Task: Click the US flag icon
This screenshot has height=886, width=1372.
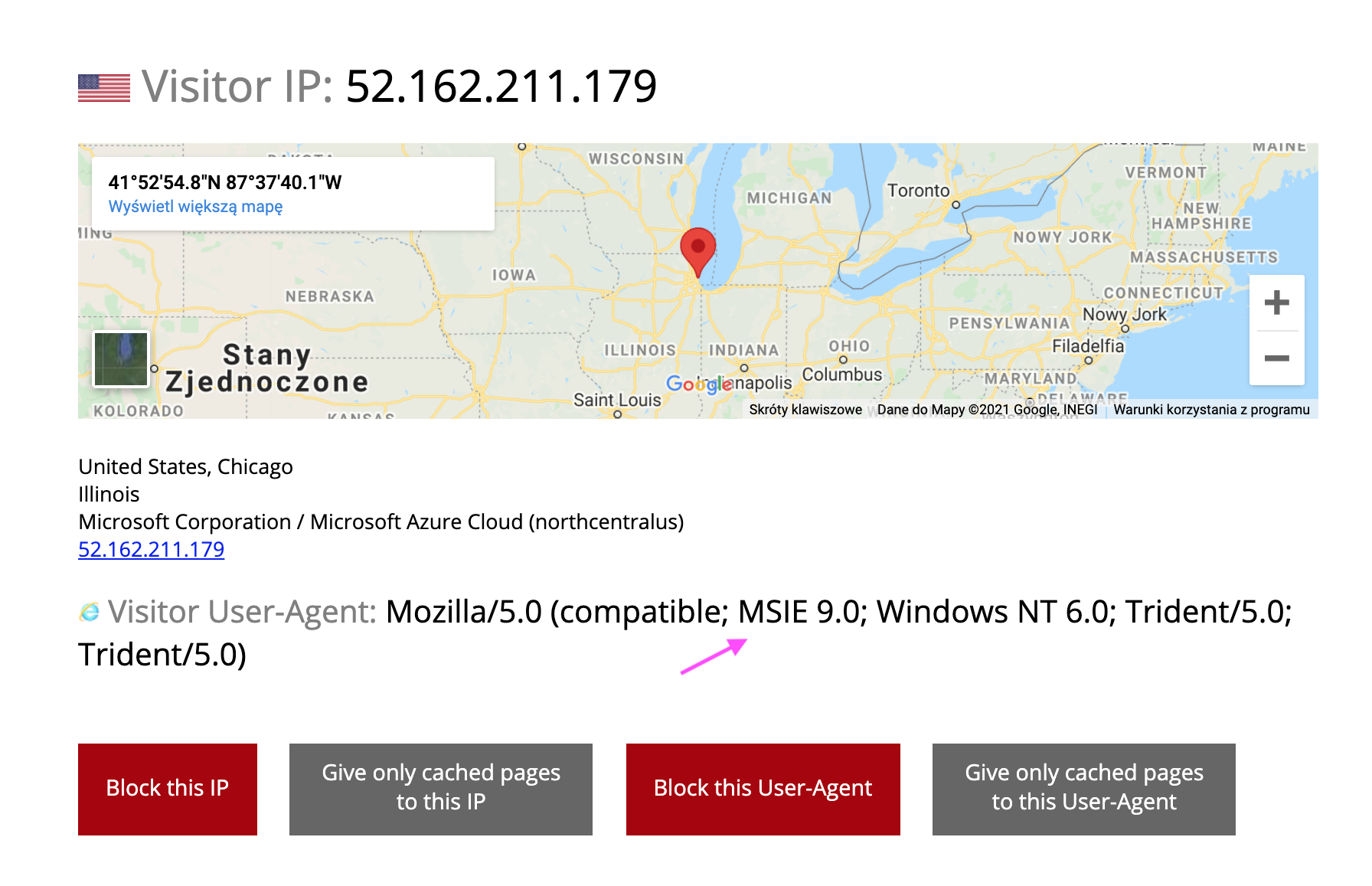Action: pos(104,88)
